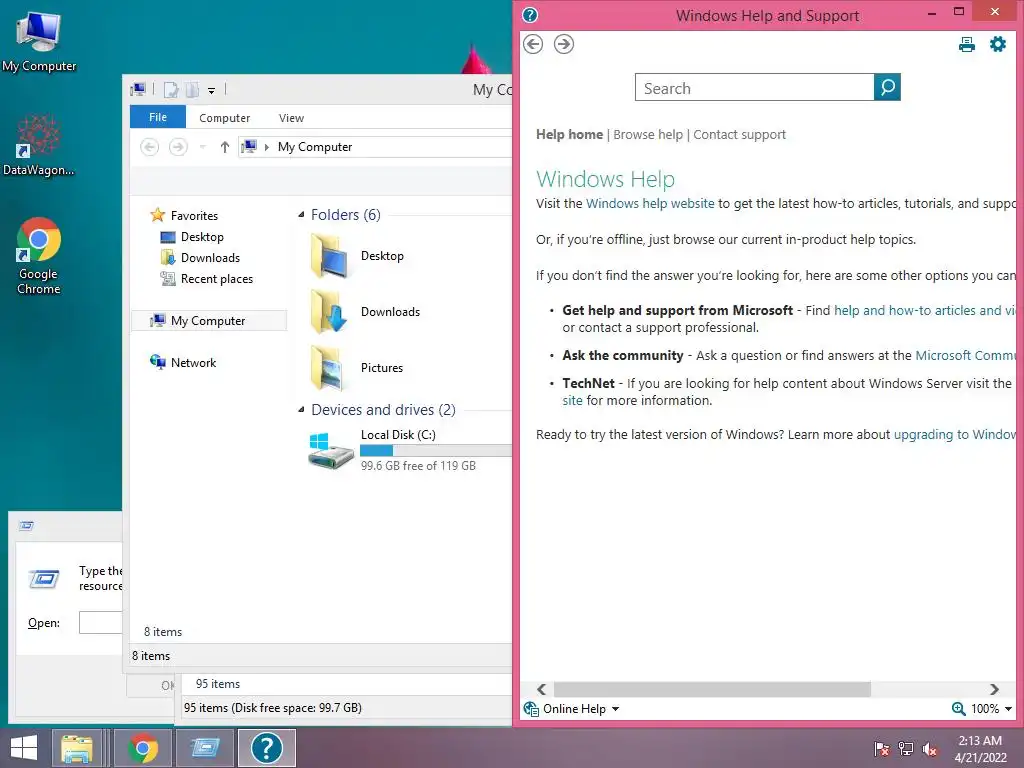1024x768 pixels.
Task: Click the network tray icon
Action: (906, 749)
